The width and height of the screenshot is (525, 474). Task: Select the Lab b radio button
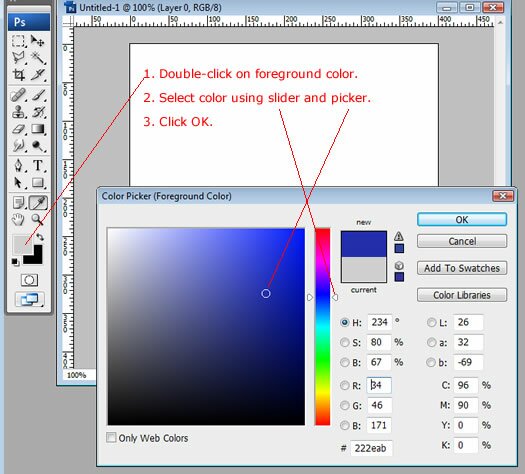tap(432, 362)
